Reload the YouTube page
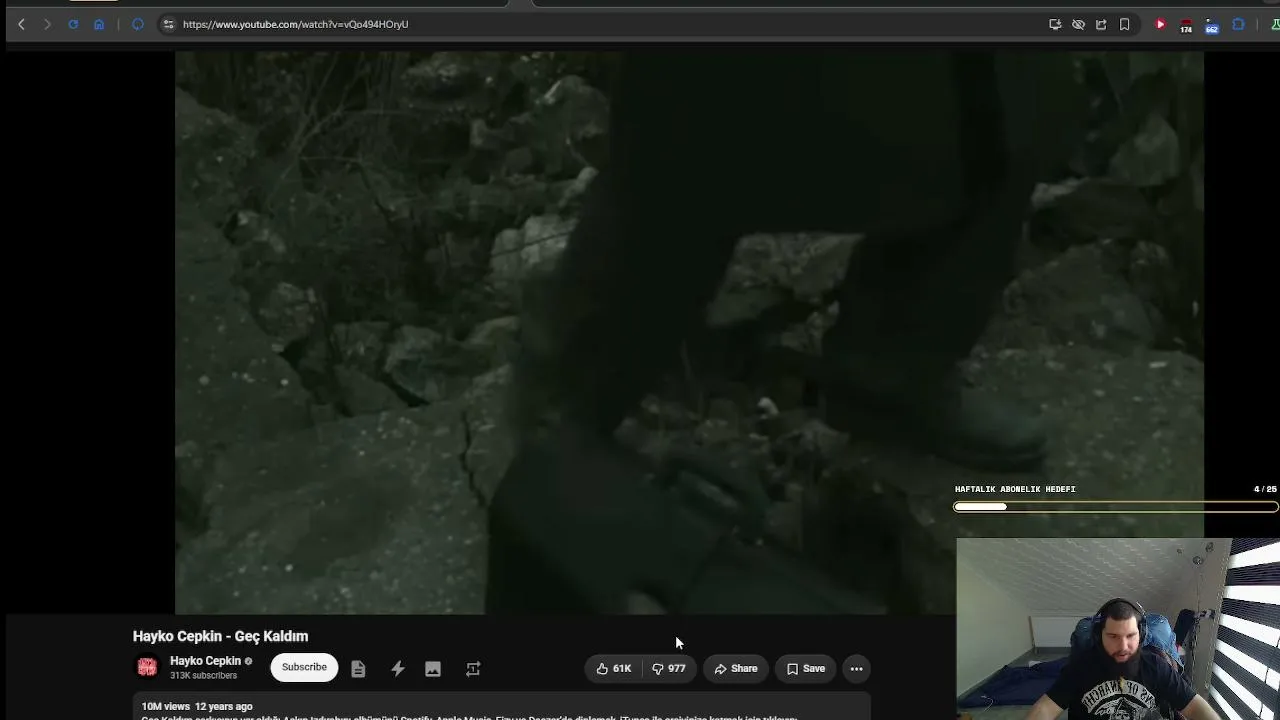This screenshot has height=720, width=1280. (73, 24)
